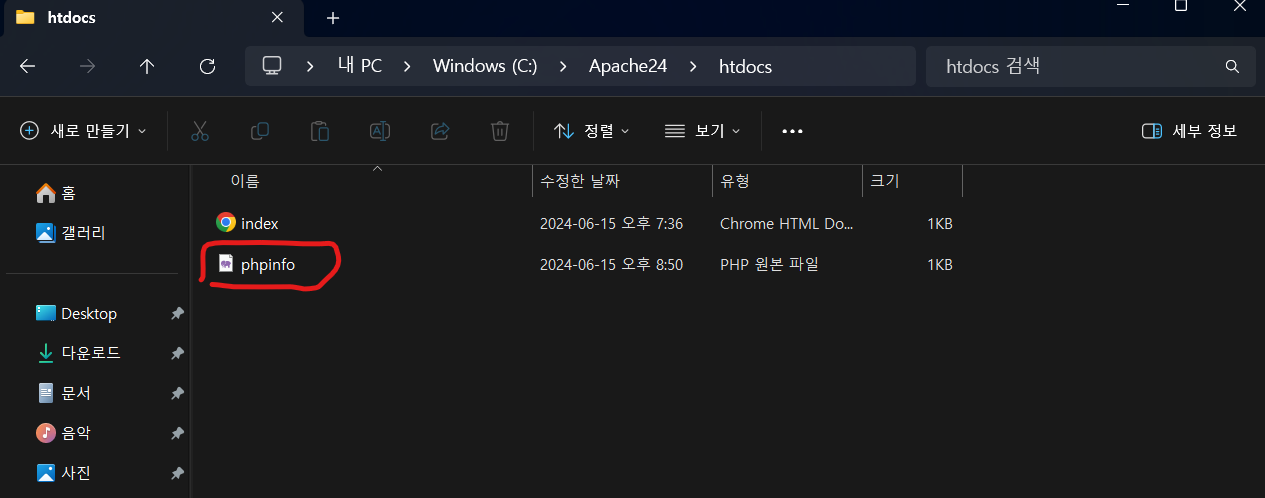The width and height of the screenshot is (1265, 498).
Task: Click the date 2024-06-15 오후 7:36
Action: (611, 224)
